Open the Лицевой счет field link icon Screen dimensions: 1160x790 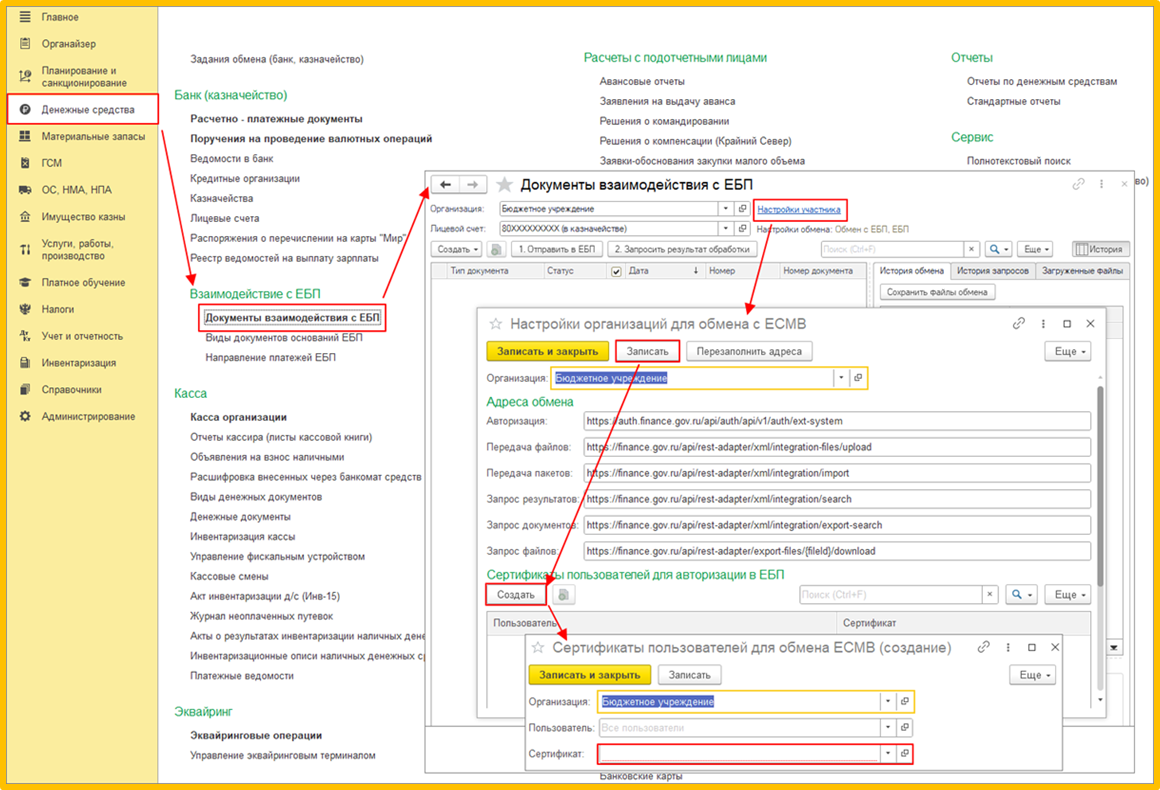[743, 229]
